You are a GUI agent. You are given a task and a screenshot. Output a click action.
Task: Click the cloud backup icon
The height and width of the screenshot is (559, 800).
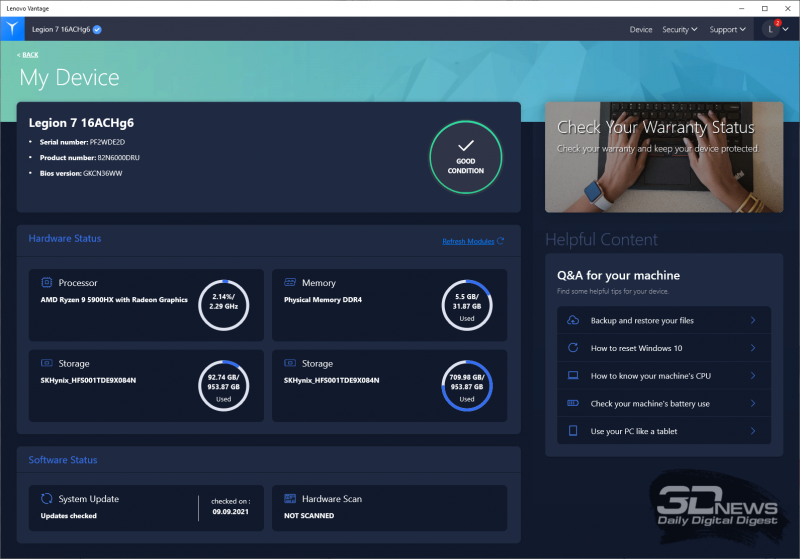[573, 320]
